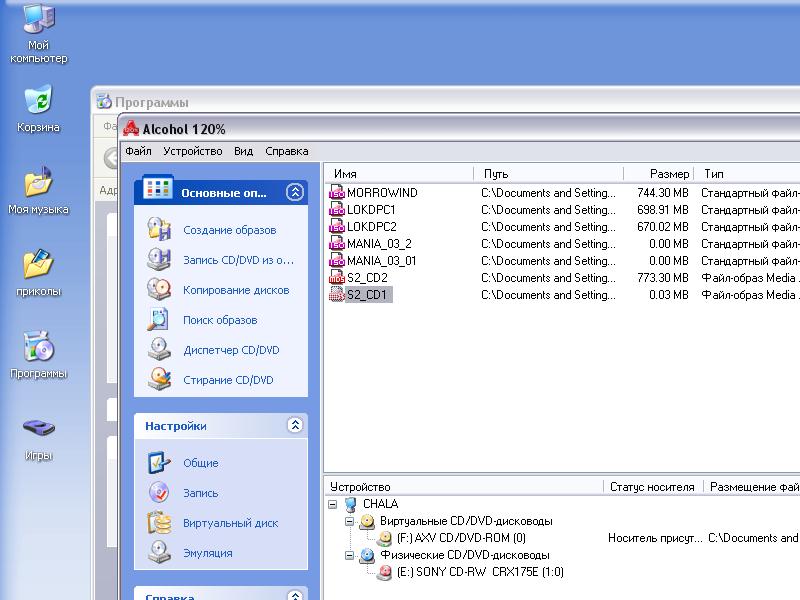Viewport: 800px width, 600px height.
Task: Open Поиск образов image search
Action: 220,320
